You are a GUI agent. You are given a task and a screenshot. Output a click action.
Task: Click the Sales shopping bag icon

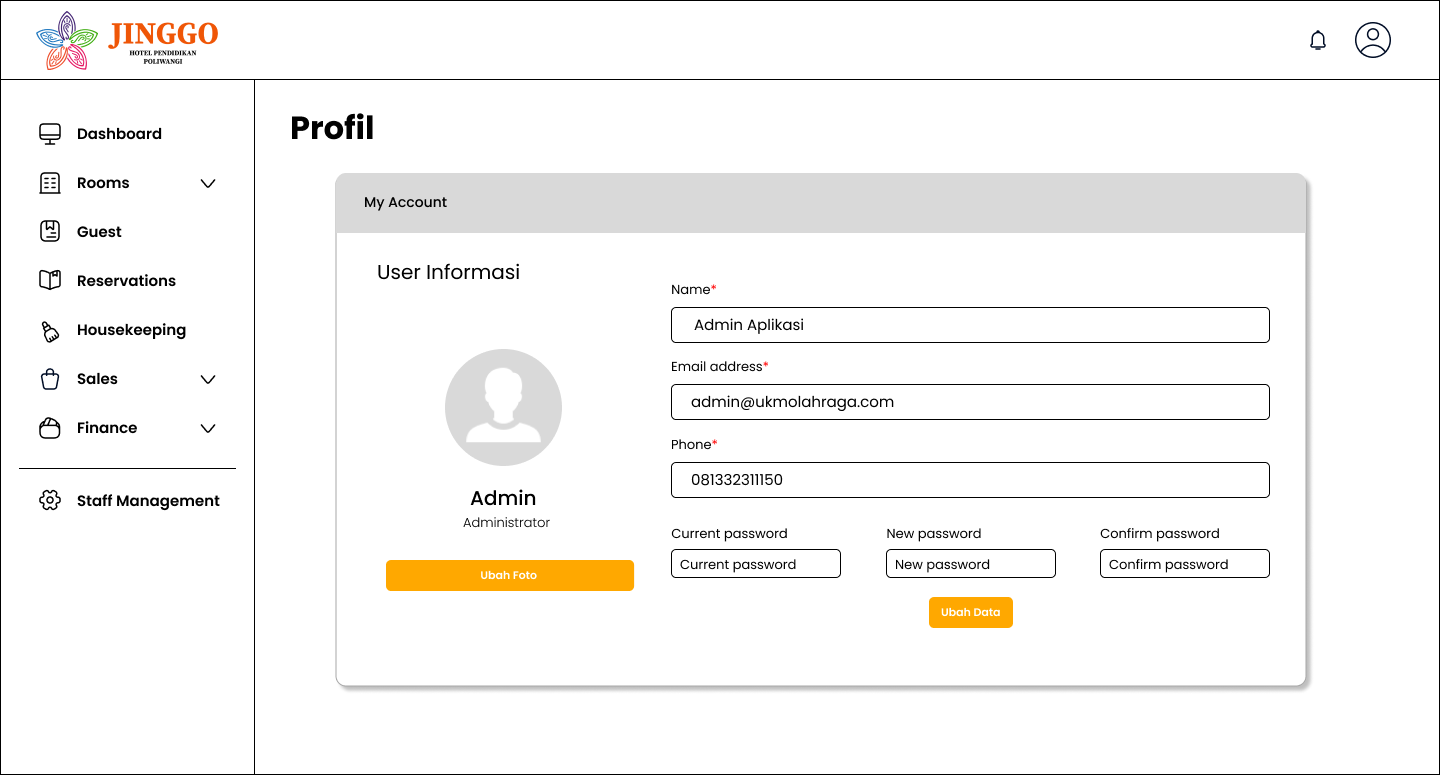50,379
